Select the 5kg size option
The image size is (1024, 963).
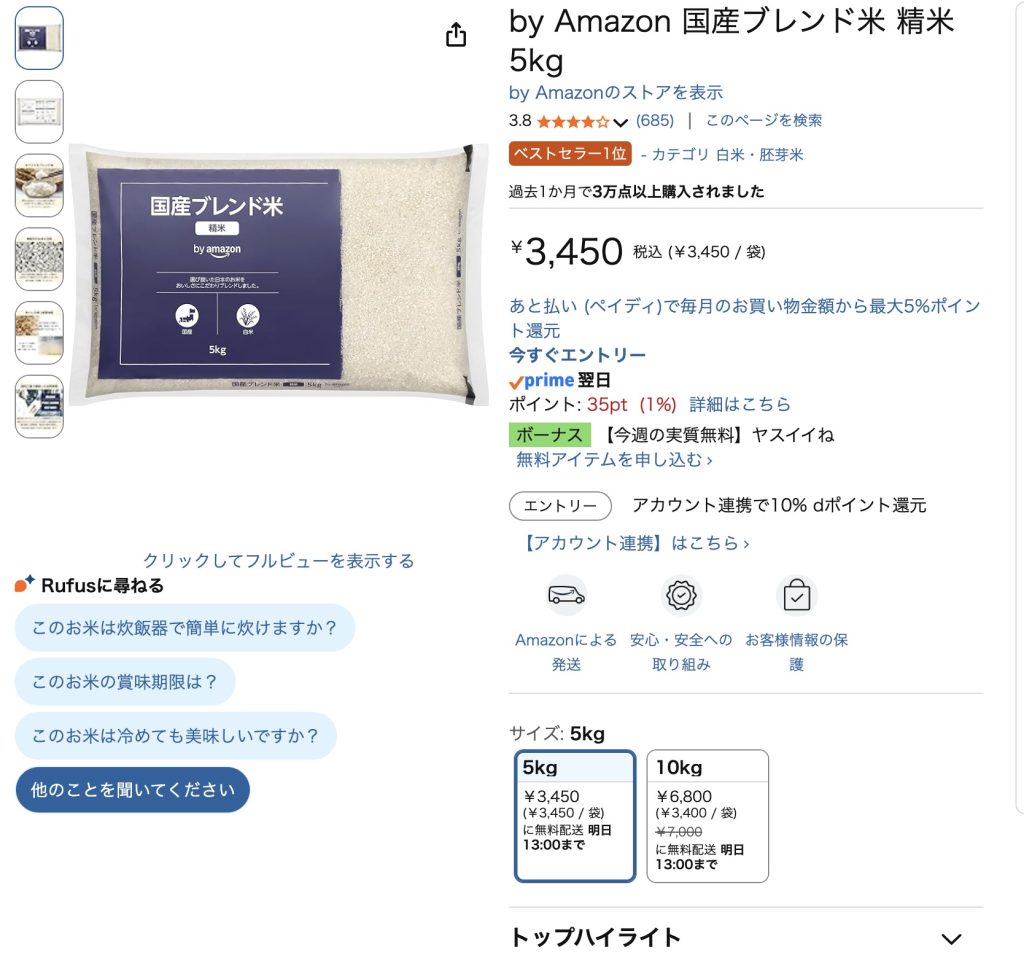tap(575, 816)
